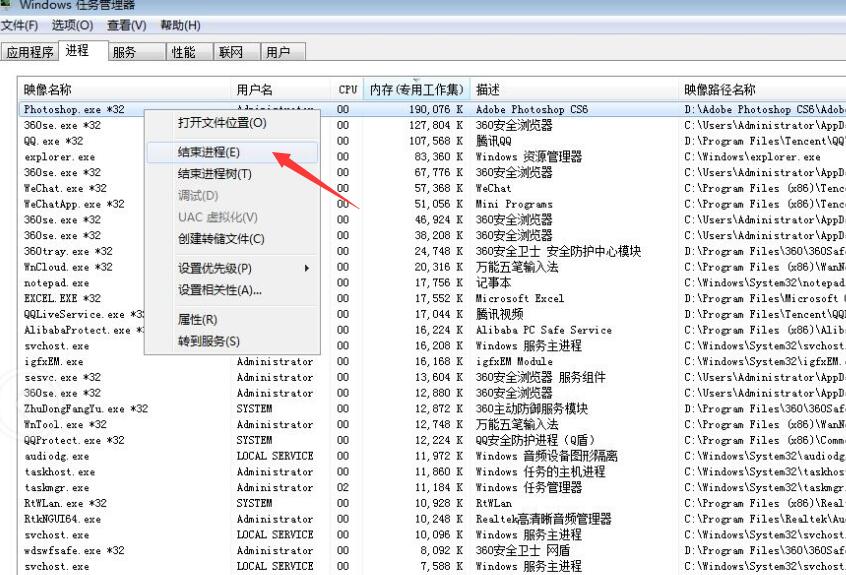Select the ZhuDongFangYu.exe *32 process
The width and height of the screenshot is (846, 575).
tap(86, 409)
